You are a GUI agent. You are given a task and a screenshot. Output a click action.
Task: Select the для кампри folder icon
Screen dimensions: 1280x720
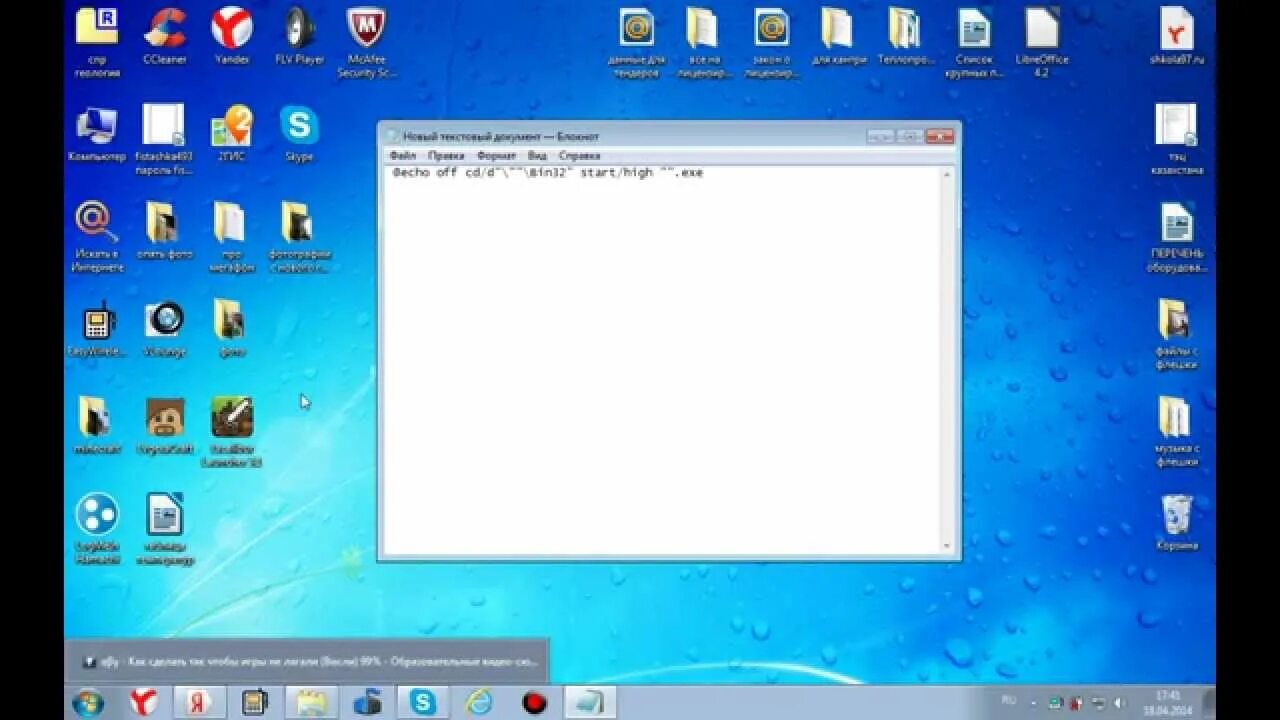coord(838,37)
